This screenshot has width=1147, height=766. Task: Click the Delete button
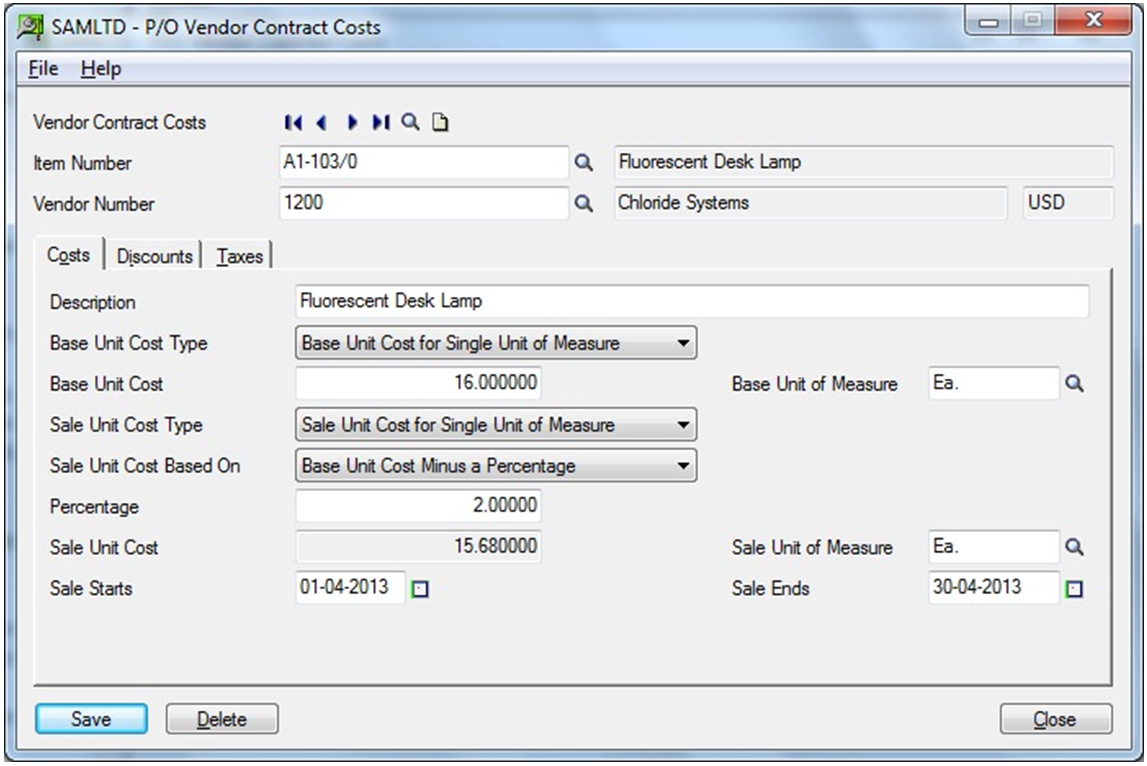pos(222,719)
